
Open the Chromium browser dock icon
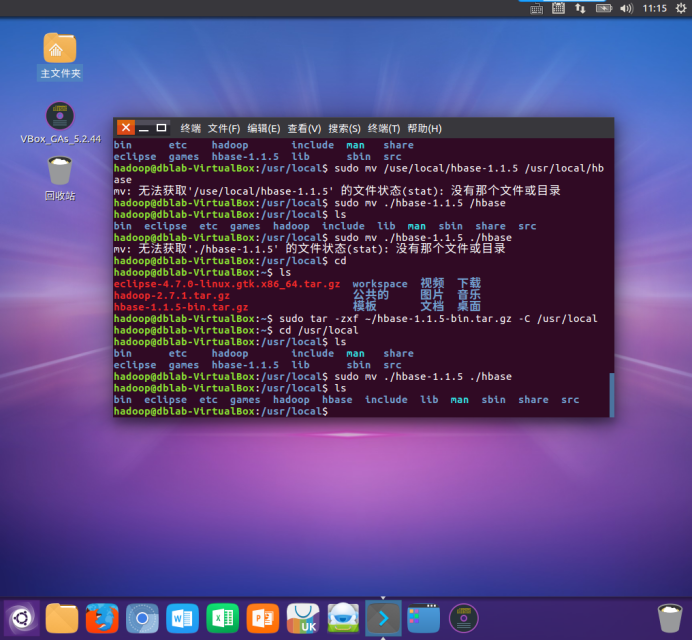click(x=142, y=618)
